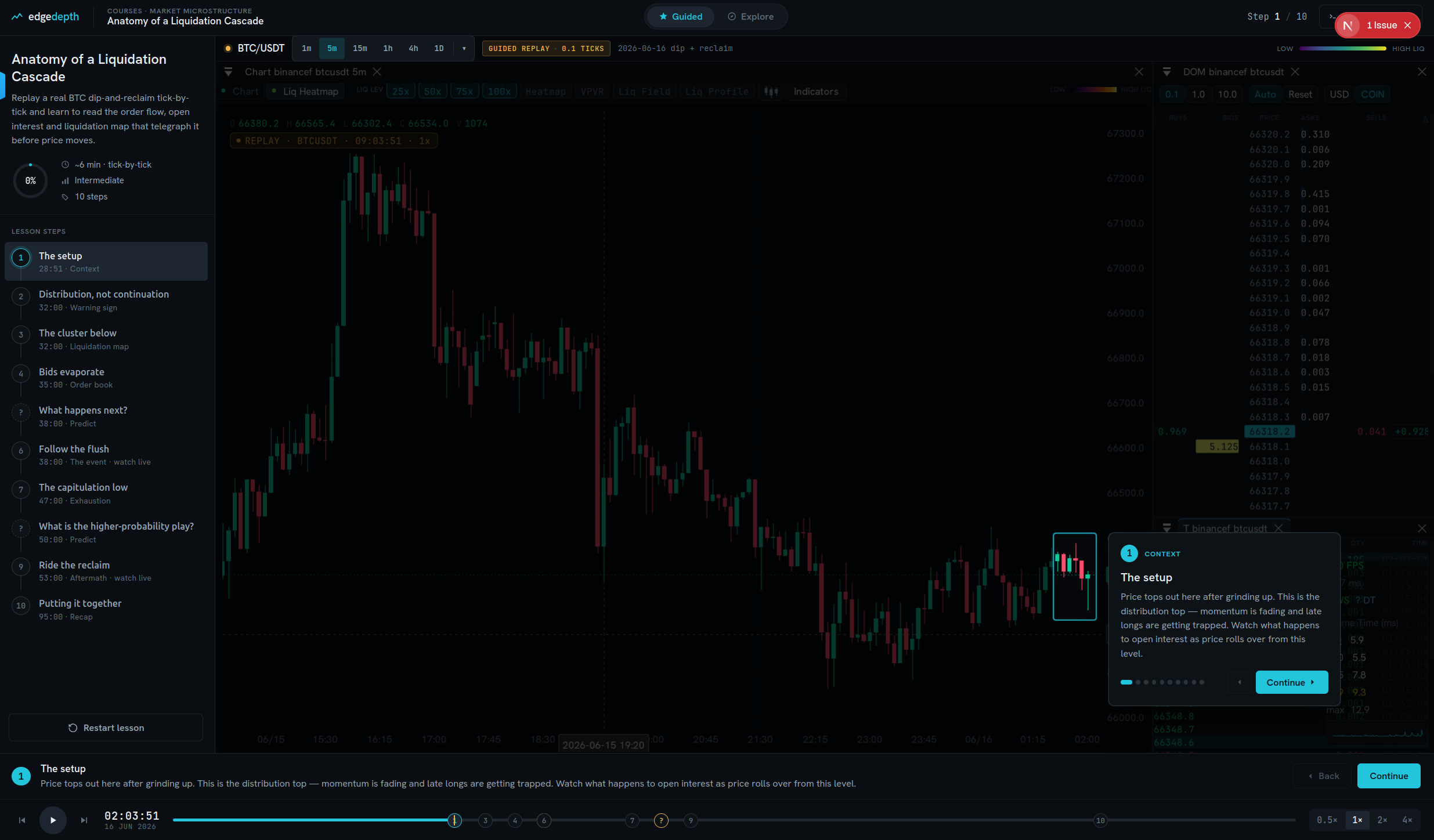1434x840 pixels.
Task: Dismiss the 1 Issue notification
Action: pos(1407,25)
